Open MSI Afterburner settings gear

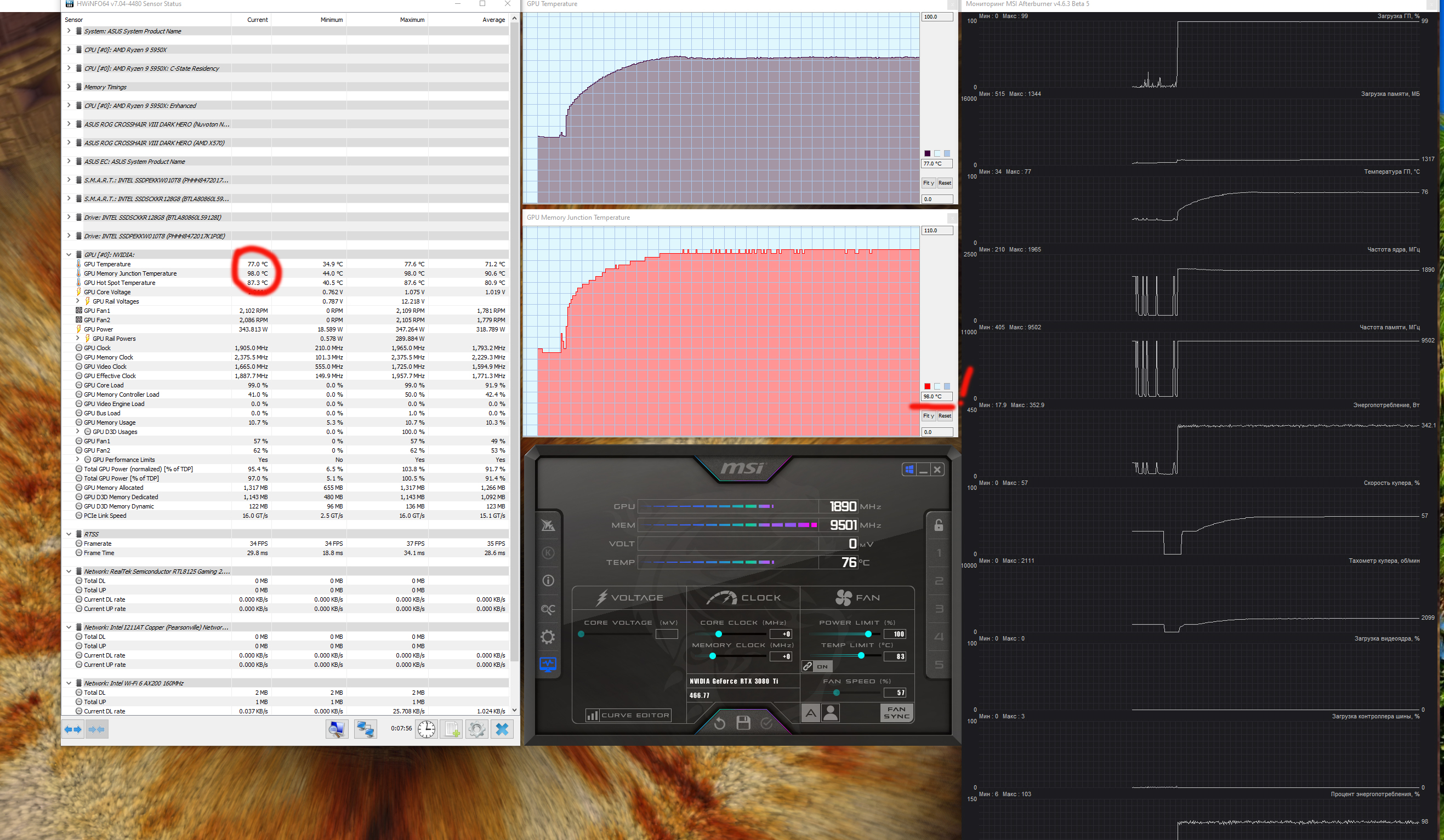coord(548,637)
